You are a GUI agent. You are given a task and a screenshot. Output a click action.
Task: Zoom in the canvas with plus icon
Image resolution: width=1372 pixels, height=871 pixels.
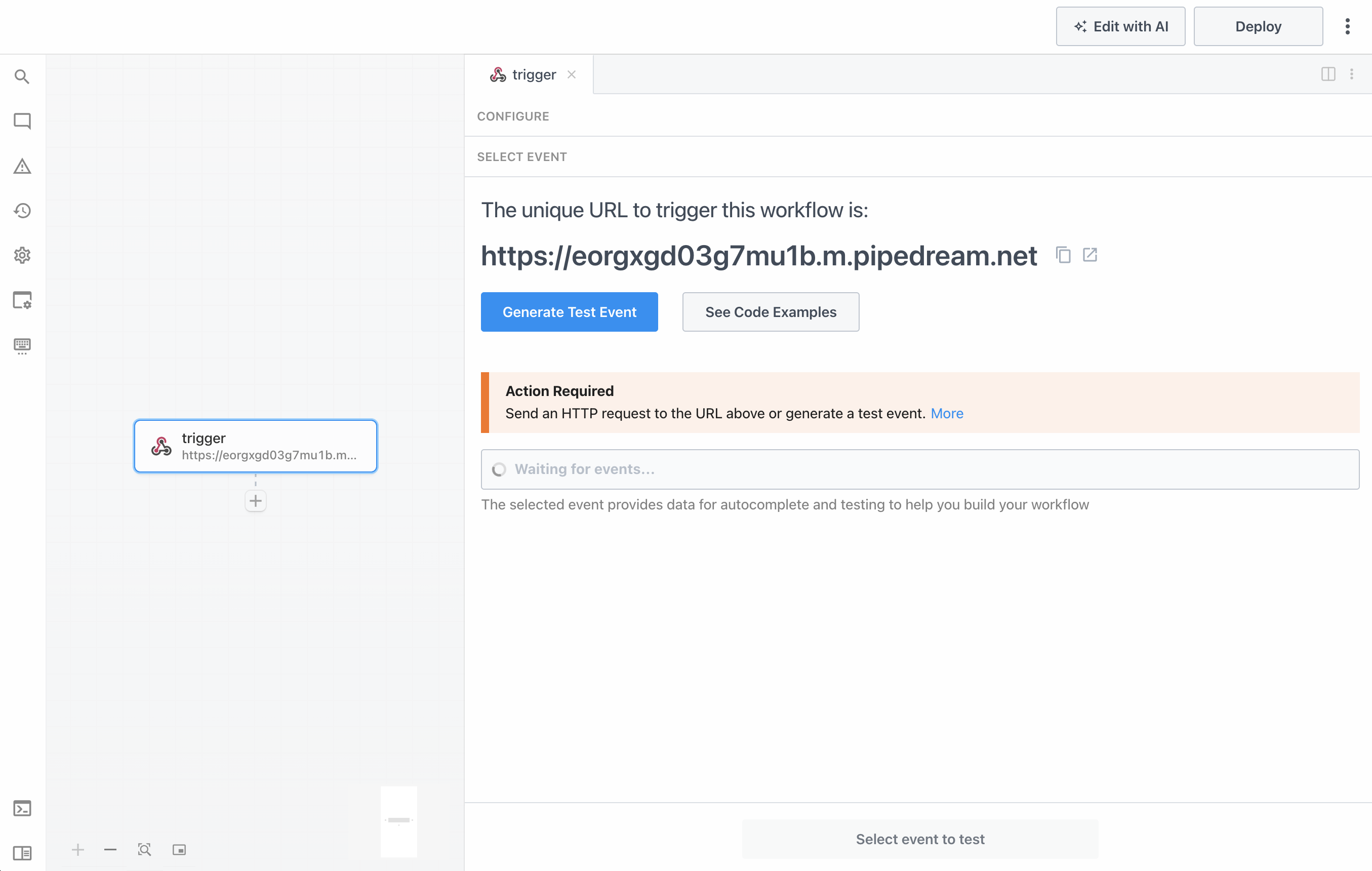[x=78, y=850]
